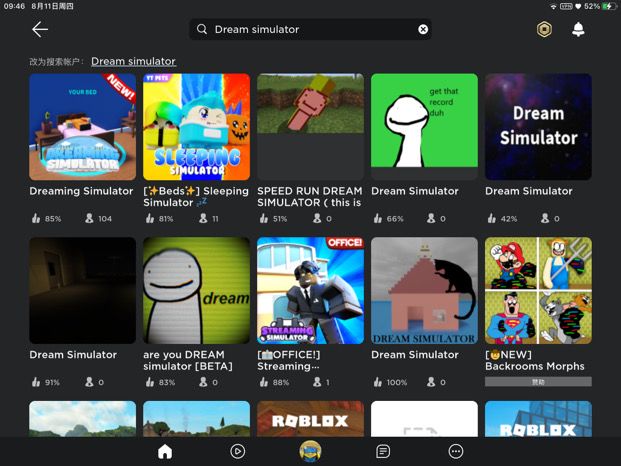Click '[OFFICE!] Streaming' title text

click(289, 360)
